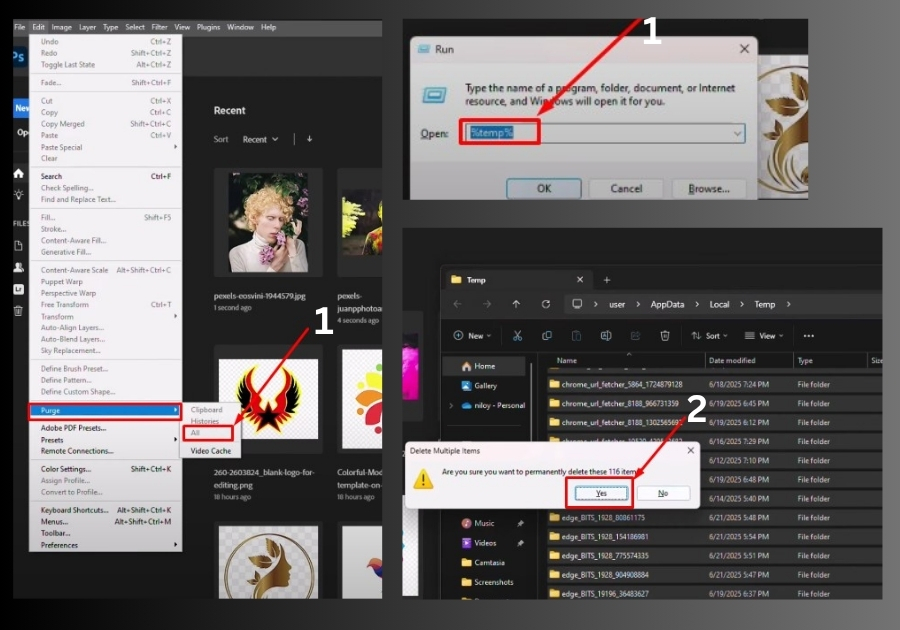The width and height of the screenshot is (900, 630).
Task: Open the New dropdown in Explorer toolbar
Action: coord(472,336)
